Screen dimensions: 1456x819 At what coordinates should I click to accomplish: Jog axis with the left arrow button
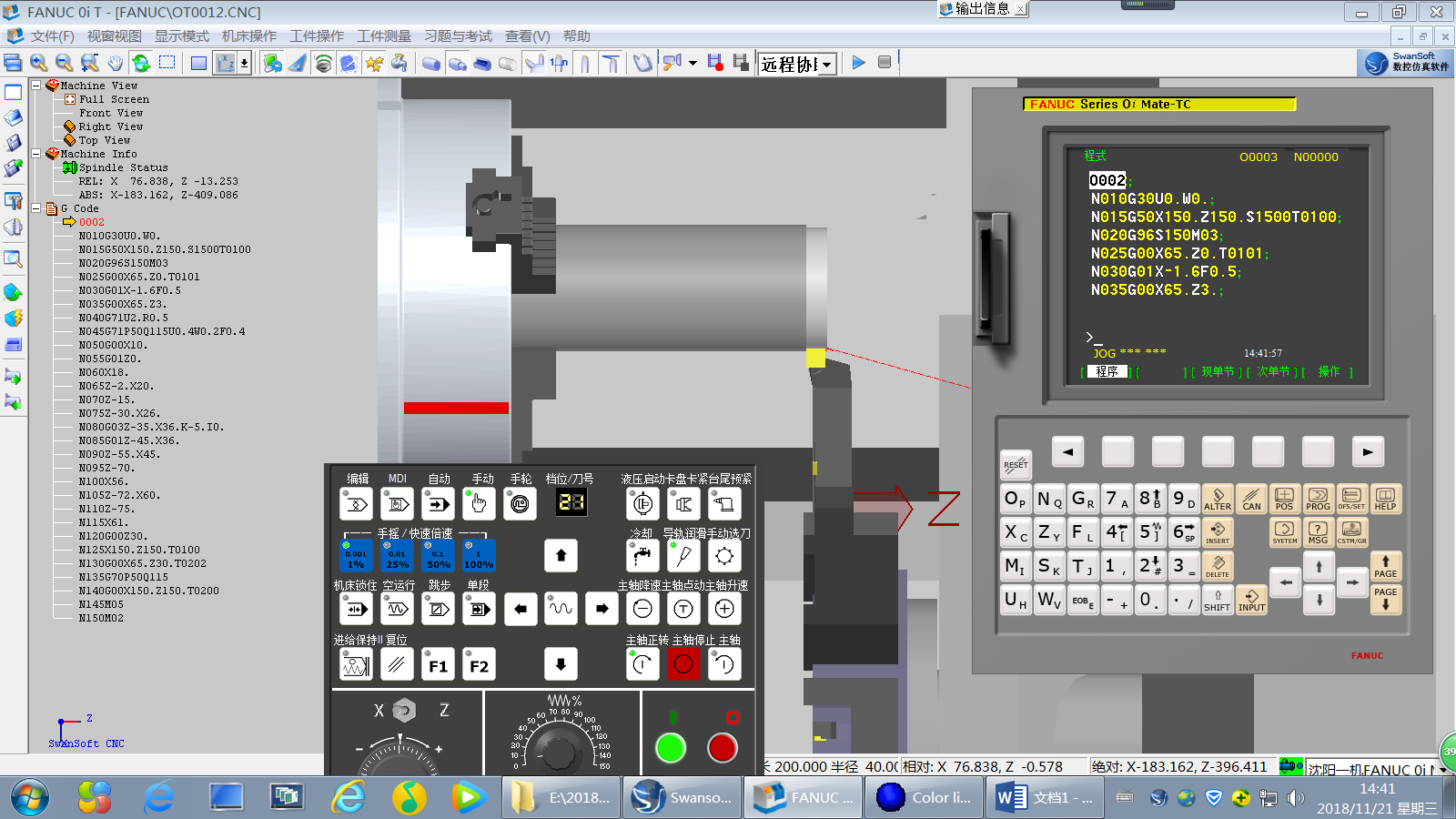[x=520, y=609]
